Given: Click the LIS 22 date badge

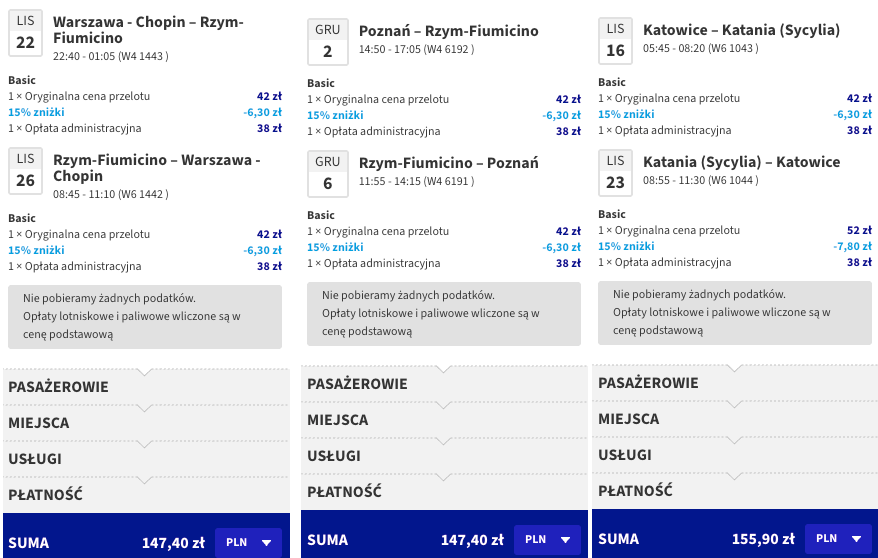Looking at the screenshot, I should [25, 33].
